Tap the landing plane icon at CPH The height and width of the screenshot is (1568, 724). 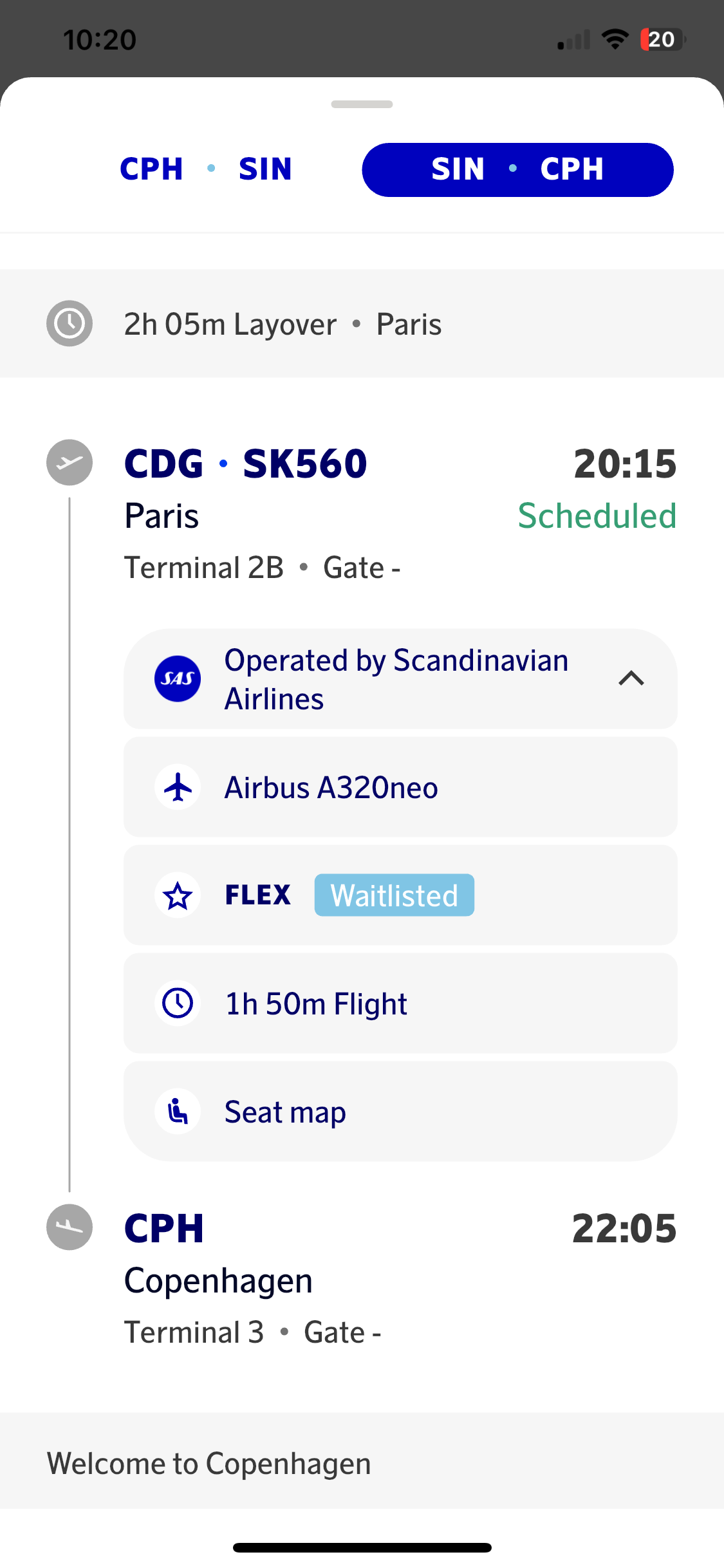pyautogui.click(x=70, y=1227)
